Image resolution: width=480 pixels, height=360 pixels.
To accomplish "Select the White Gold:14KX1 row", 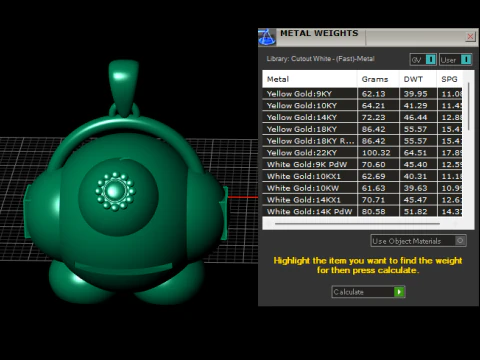I will pos(362,200).
